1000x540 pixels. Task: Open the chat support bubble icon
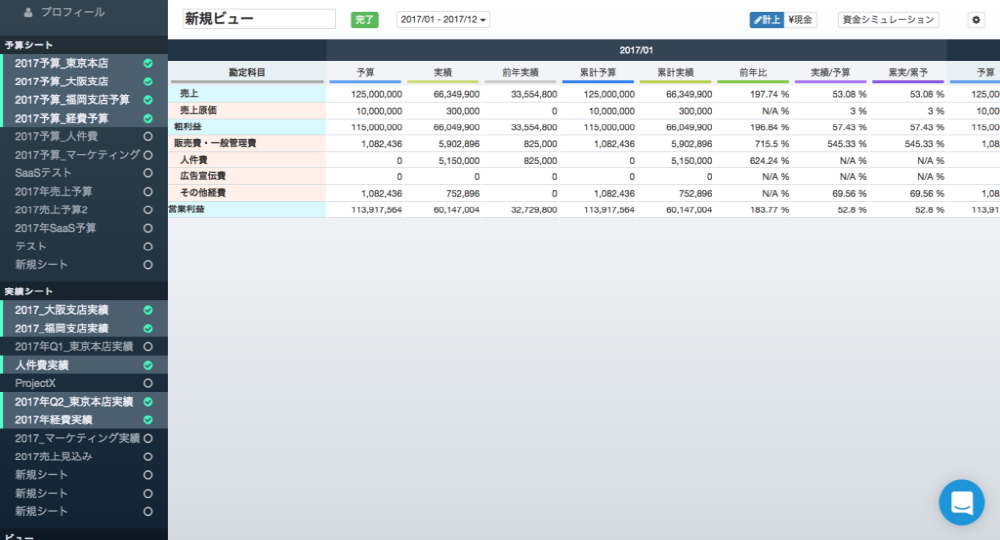coord(961,502)
